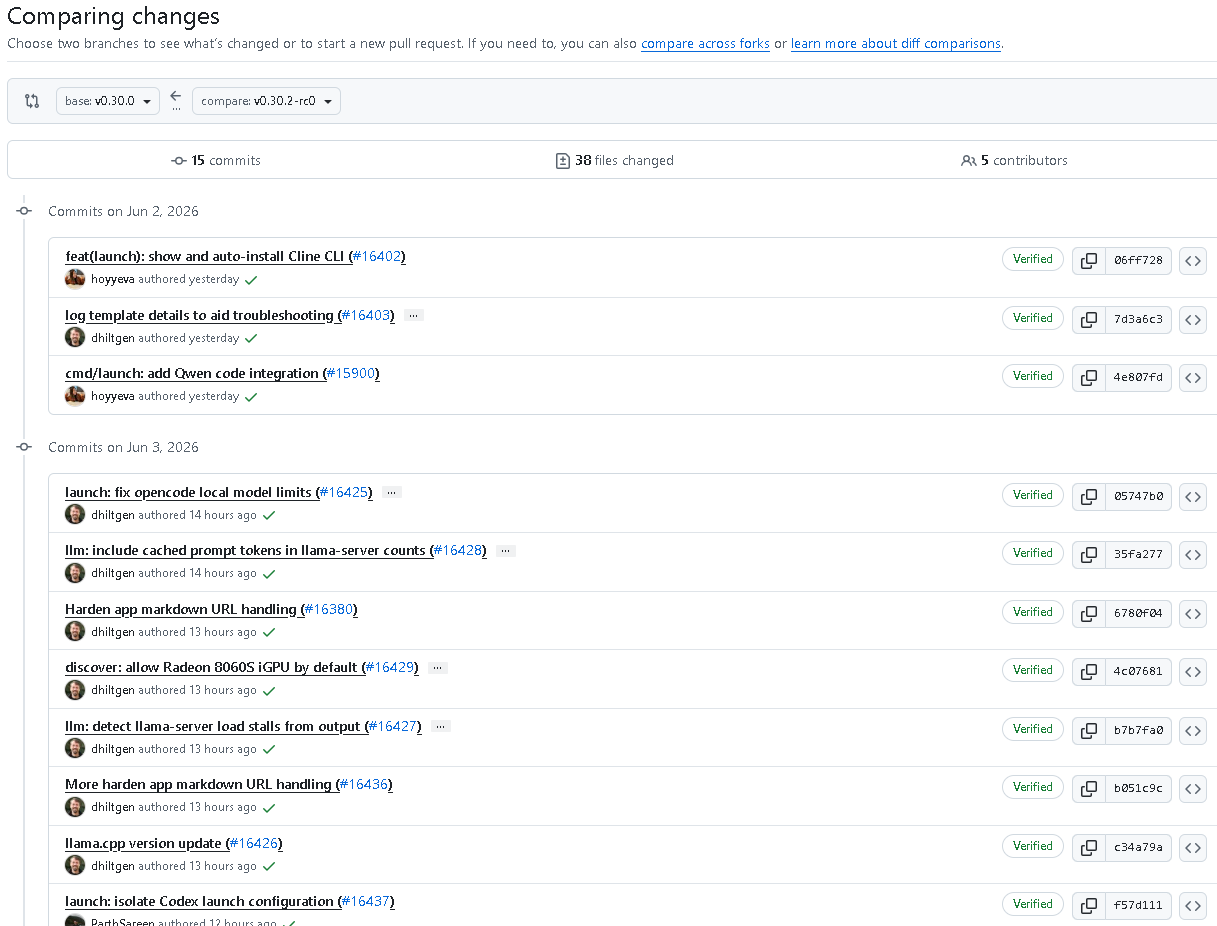Open commit cmd/launch: add Qwen code integration
1217x926 pixels.
click(x=193, y=373)
